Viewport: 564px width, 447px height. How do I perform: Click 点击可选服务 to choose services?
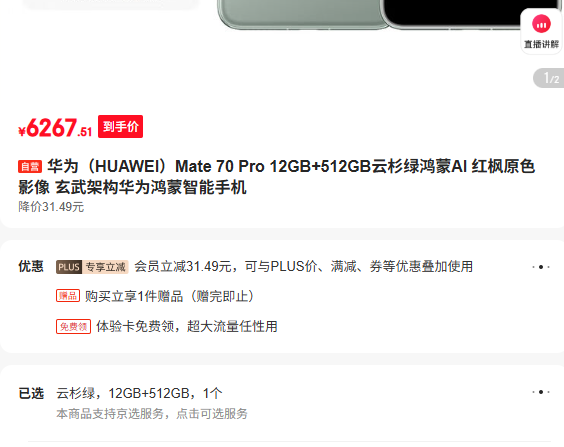click(212, 414)
